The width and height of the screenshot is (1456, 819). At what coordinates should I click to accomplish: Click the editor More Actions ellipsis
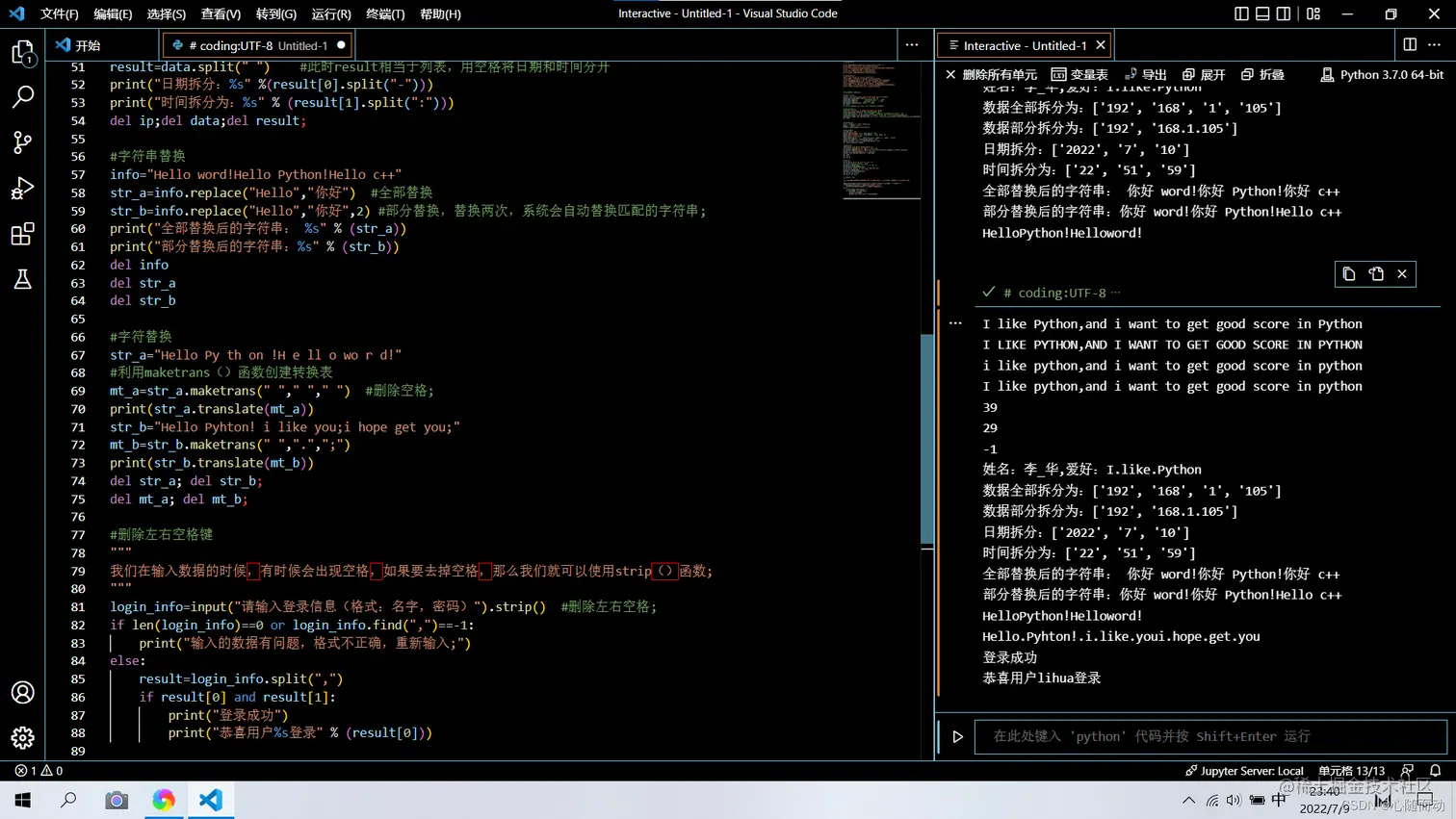pyautogui.click(x=911, y=45)
